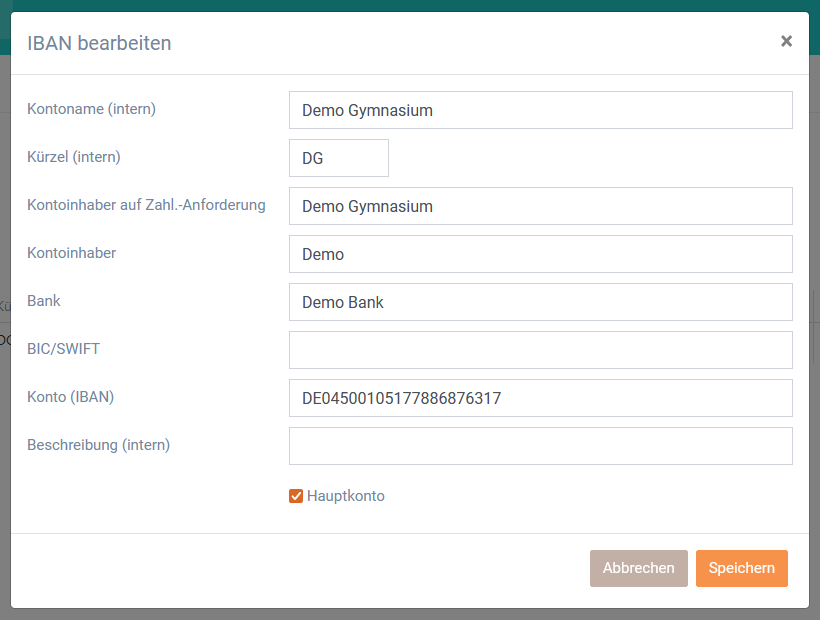This screenshot has height=620, width=820.
Task: Click the BIC/SWIFT label text
Action: [63, 349]
